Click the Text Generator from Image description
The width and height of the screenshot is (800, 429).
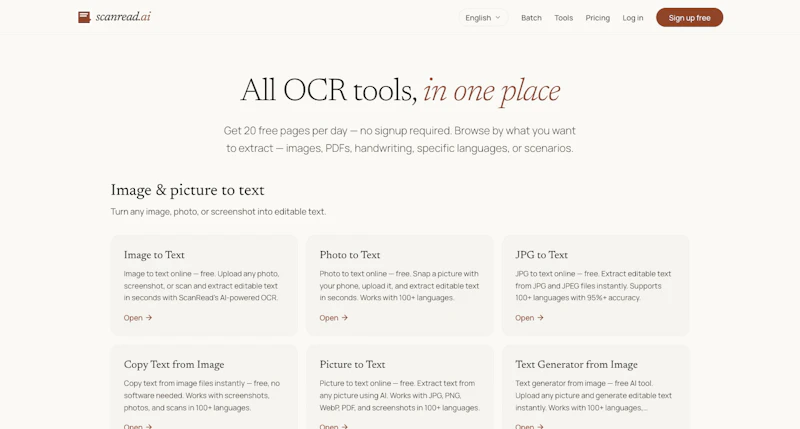click(593, 395)
